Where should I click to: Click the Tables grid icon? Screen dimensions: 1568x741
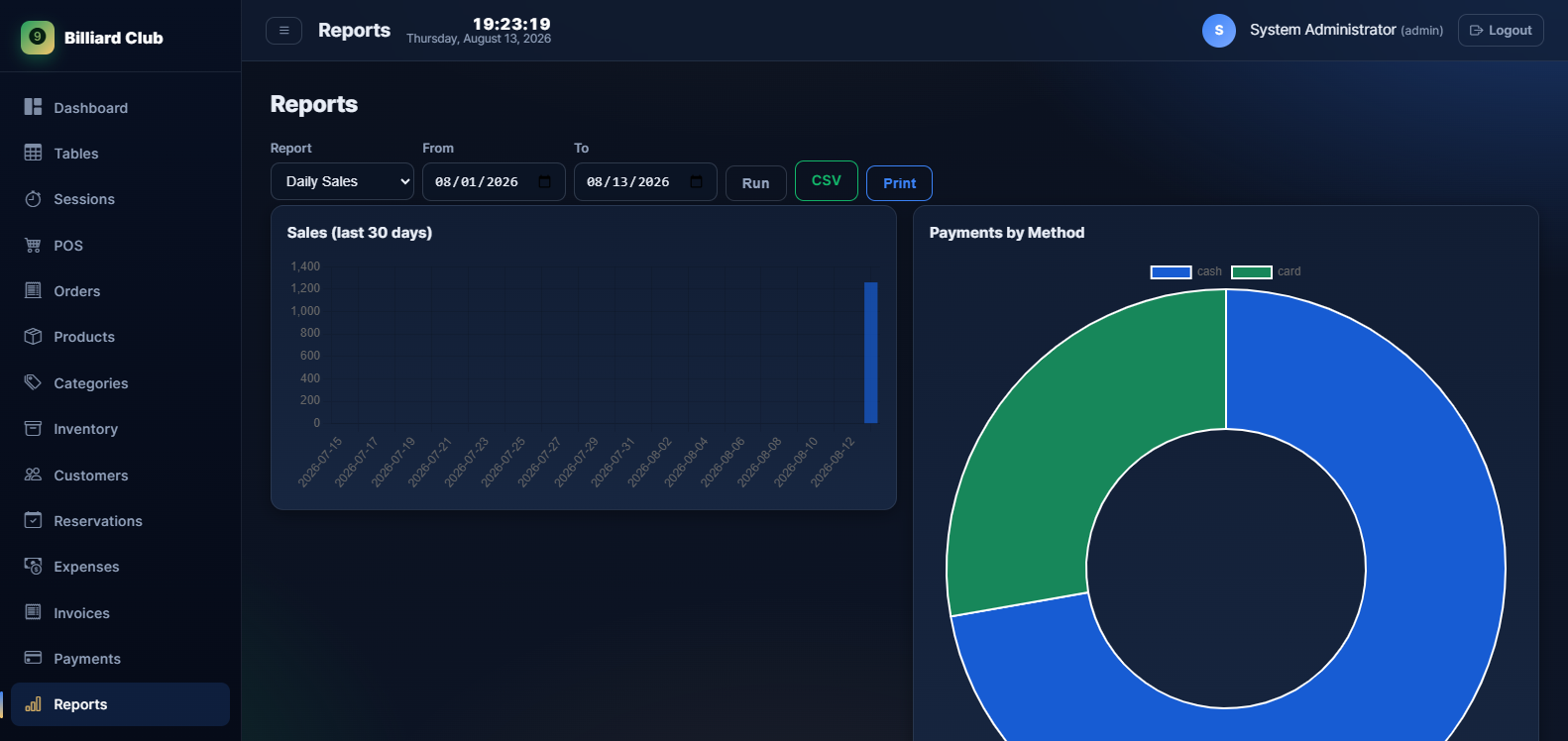pyautogui.click(x=33, y=153)
